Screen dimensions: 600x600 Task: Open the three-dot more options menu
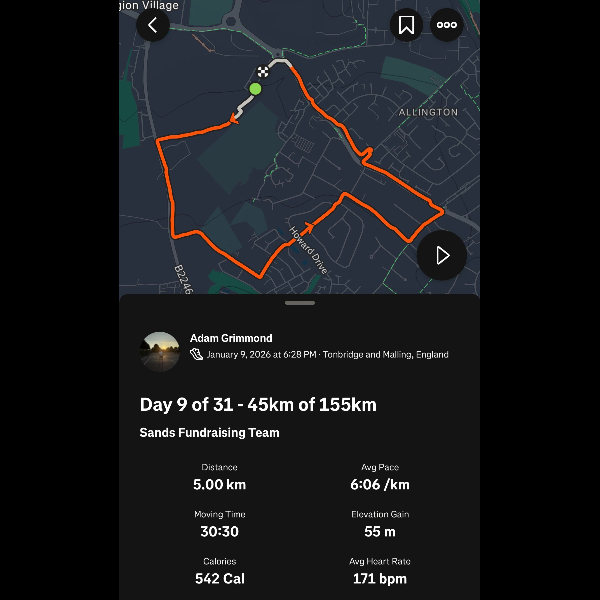pos(446,25)
